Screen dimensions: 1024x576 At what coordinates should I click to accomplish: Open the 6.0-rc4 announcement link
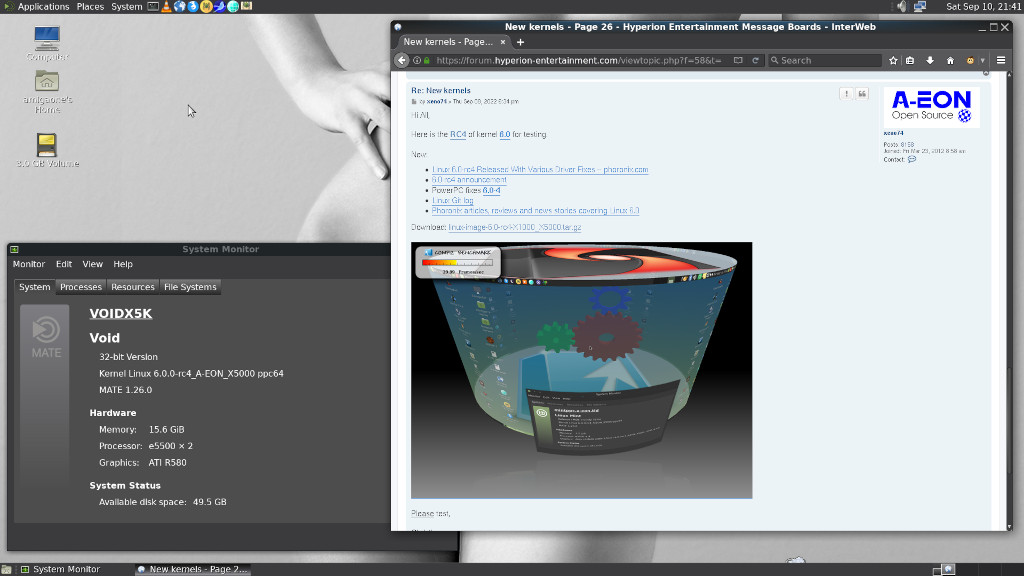tap(469, 180)
